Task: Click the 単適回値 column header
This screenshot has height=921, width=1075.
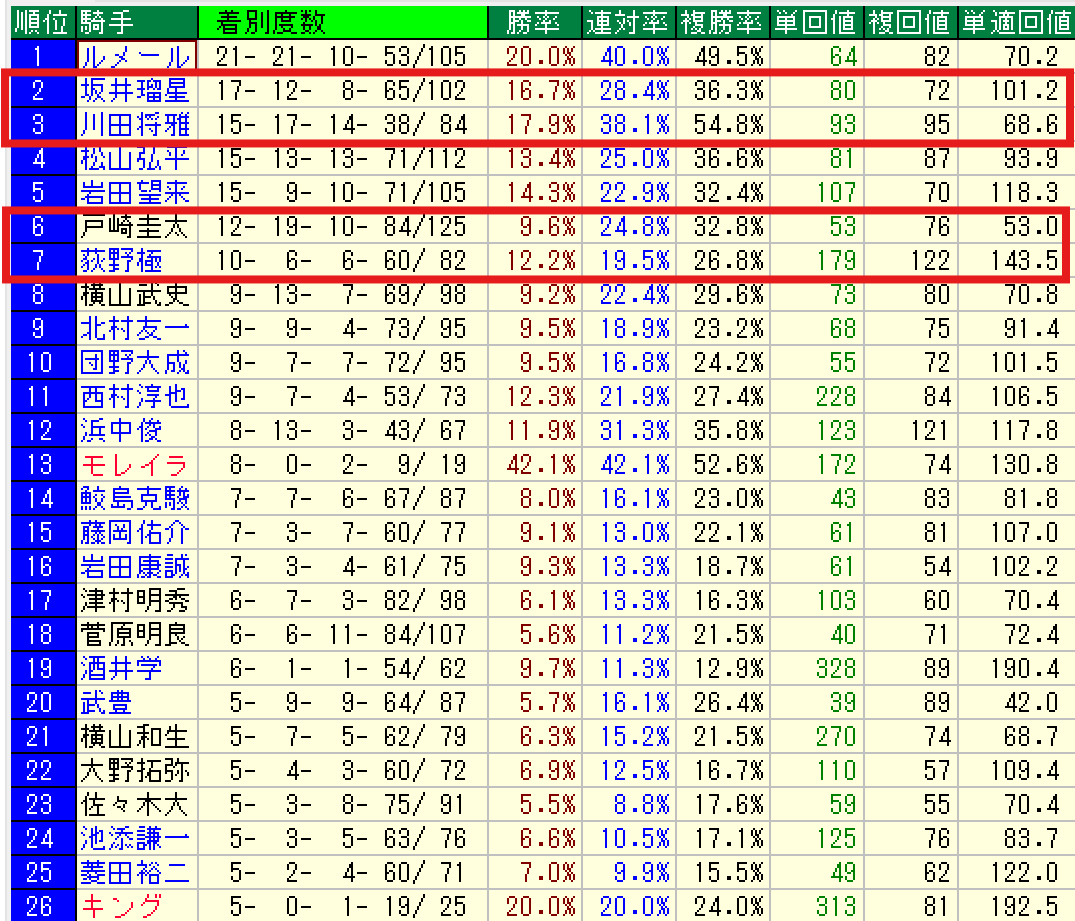Action: 1014,21
